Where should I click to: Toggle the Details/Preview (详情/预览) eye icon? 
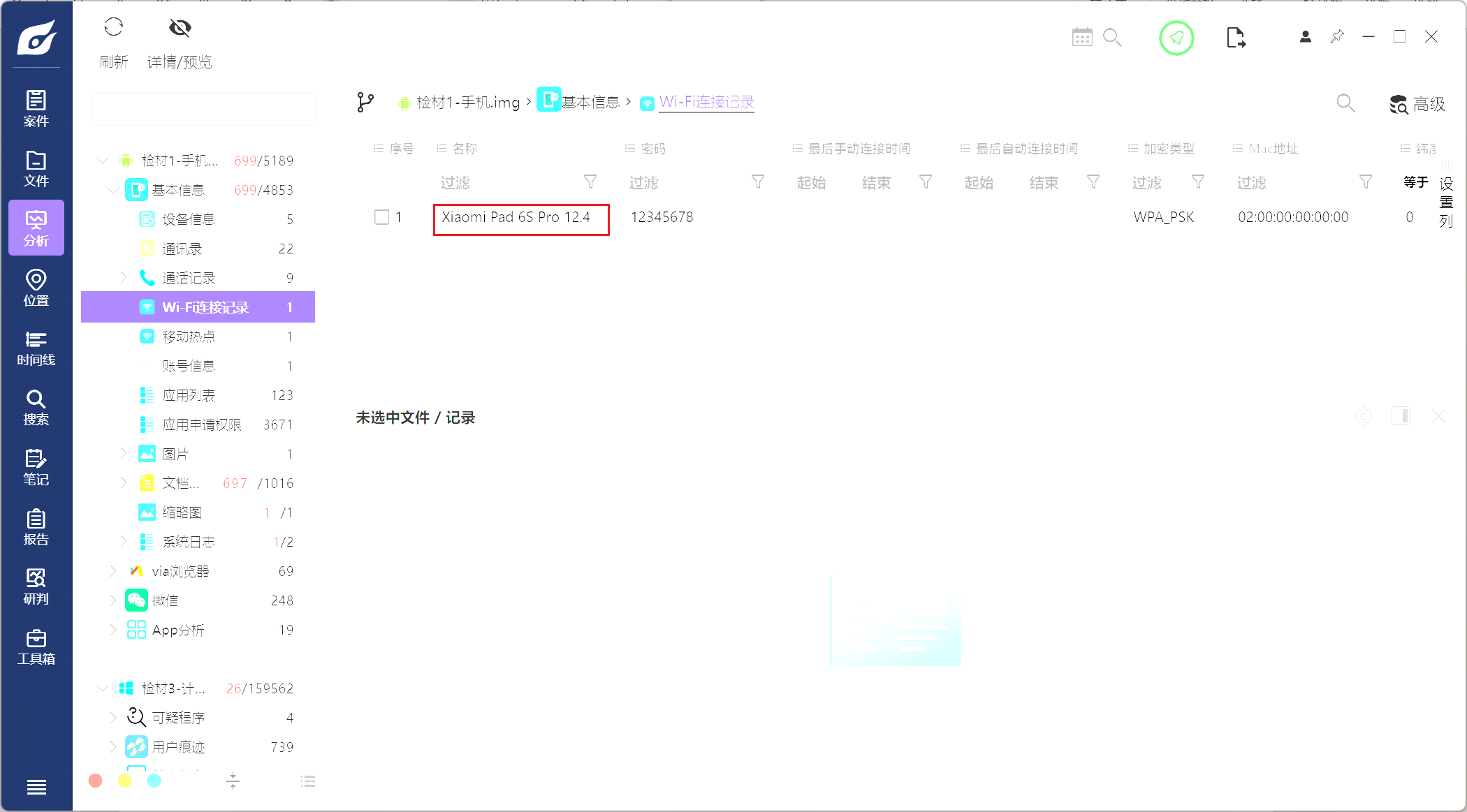point(180,28)
